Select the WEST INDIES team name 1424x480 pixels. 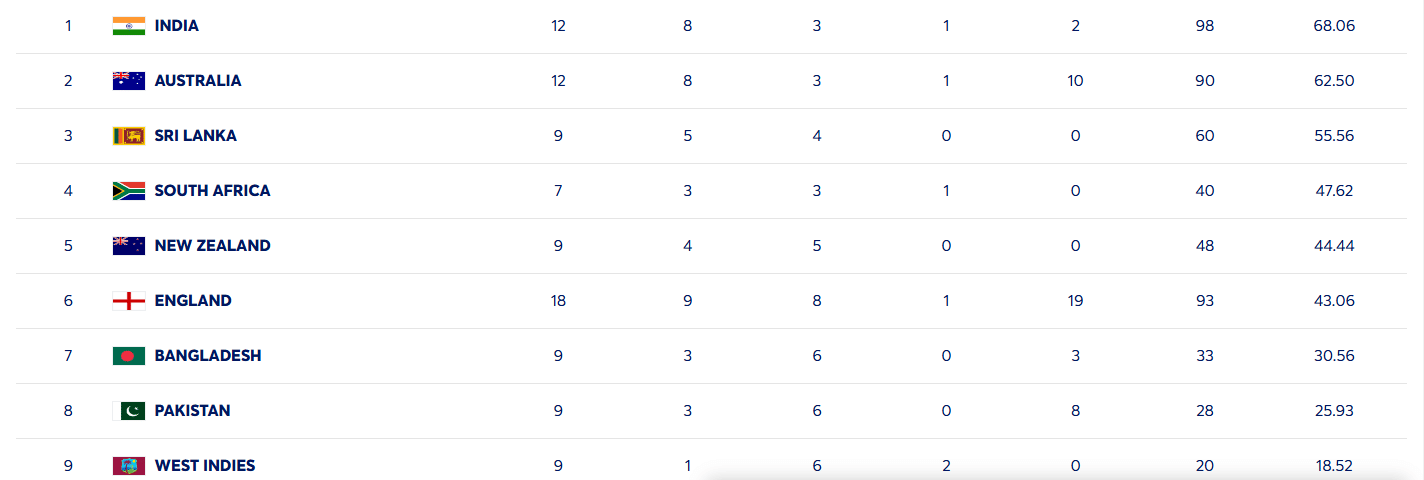[205, 466]
